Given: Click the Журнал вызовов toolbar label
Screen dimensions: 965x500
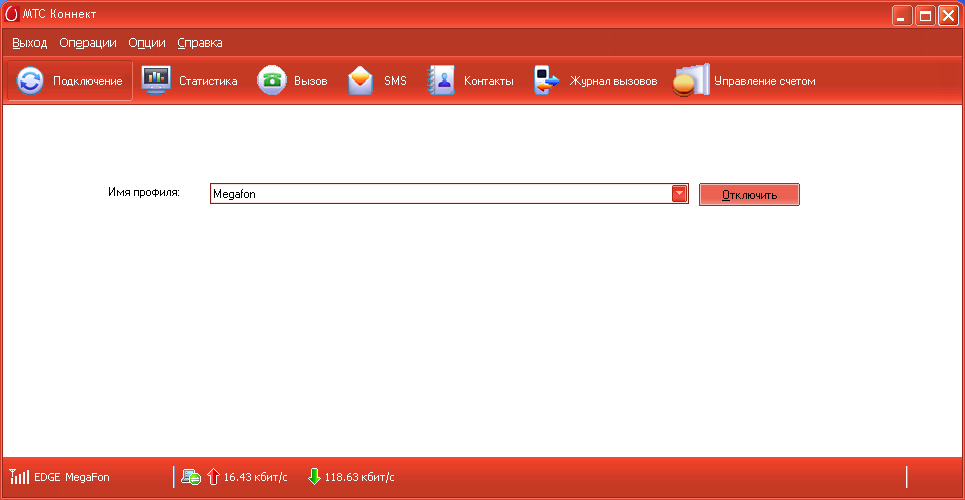Looking at the screenshot, I should click(x=613, y=81).
